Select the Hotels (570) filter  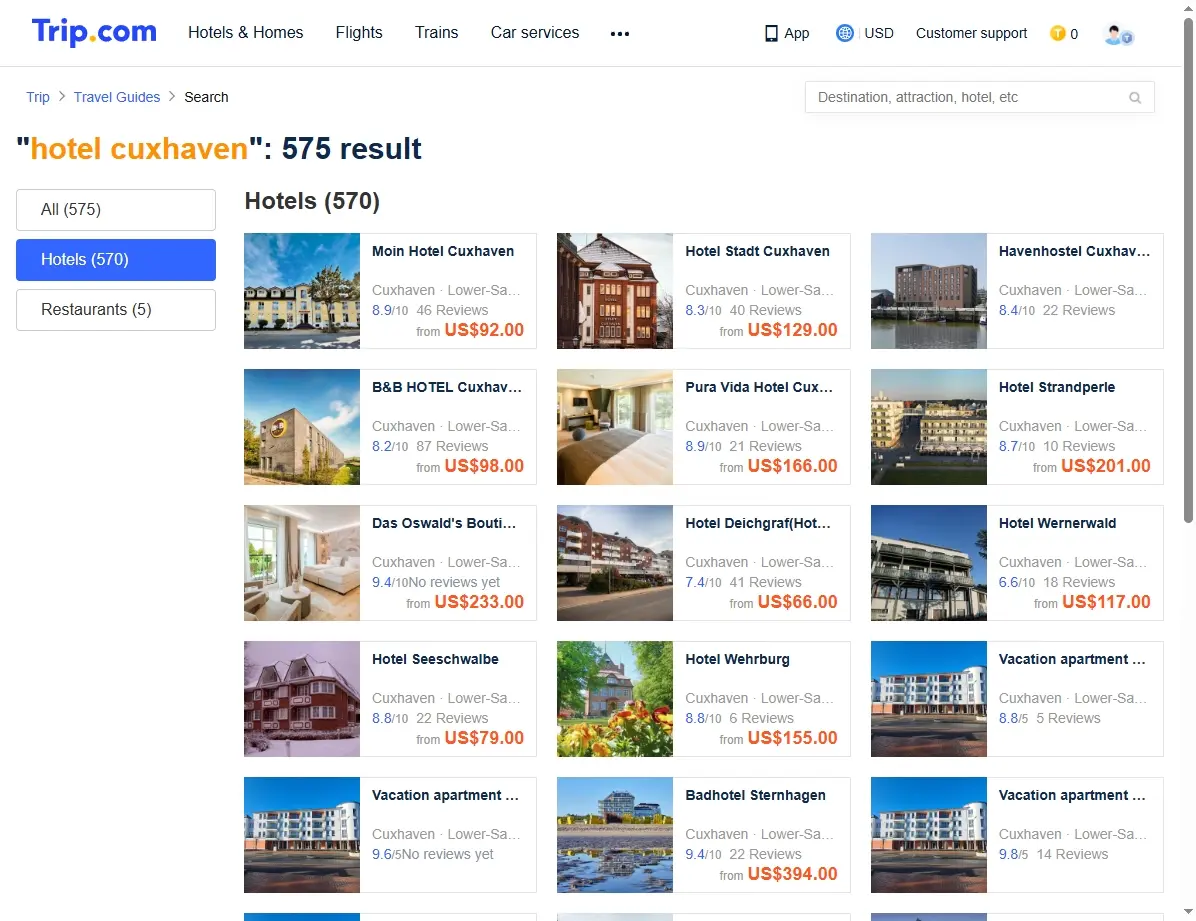(x=116, y=259)
